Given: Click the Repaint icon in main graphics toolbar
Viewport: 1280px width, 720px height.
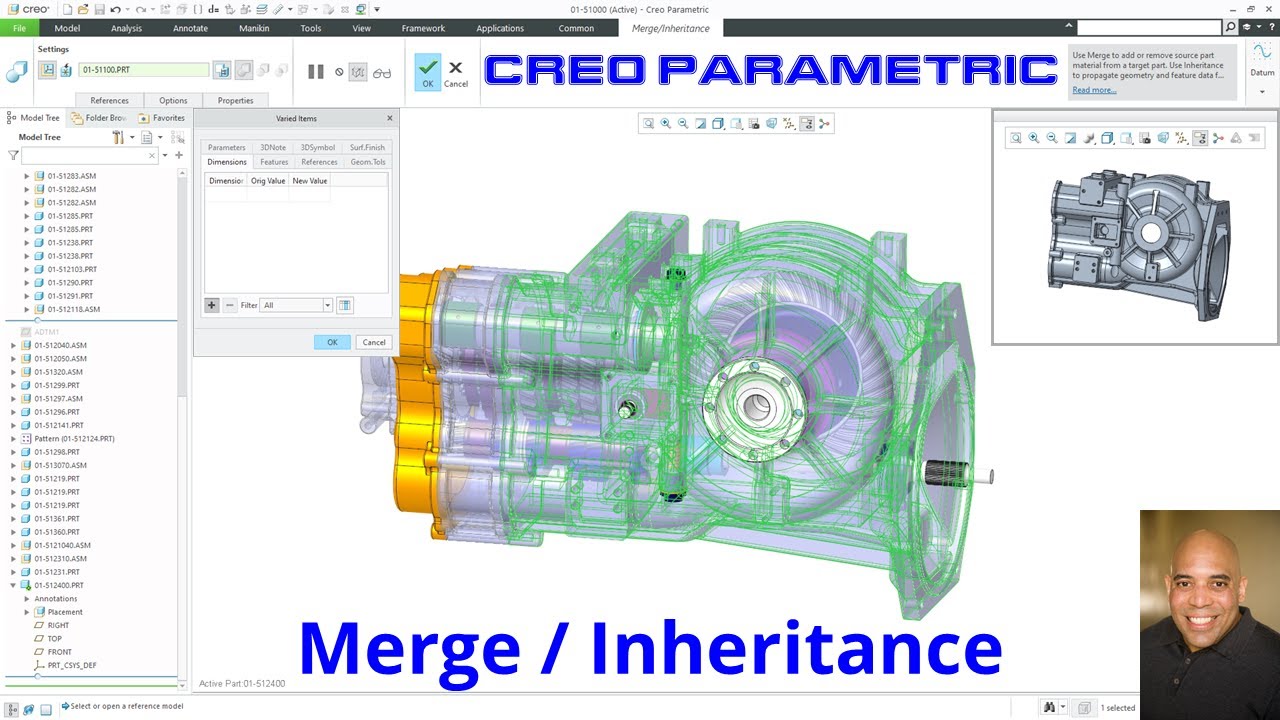Looking at the screenshot, I should coord(701,123).
